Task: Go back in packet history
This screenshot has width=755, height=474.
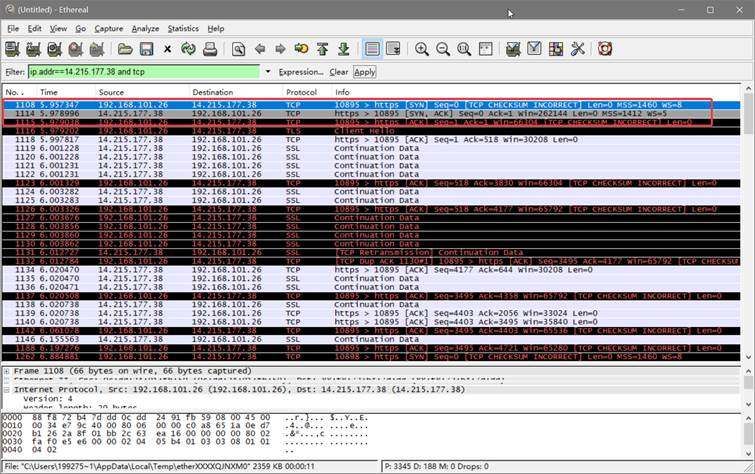Action: (260, 49)
